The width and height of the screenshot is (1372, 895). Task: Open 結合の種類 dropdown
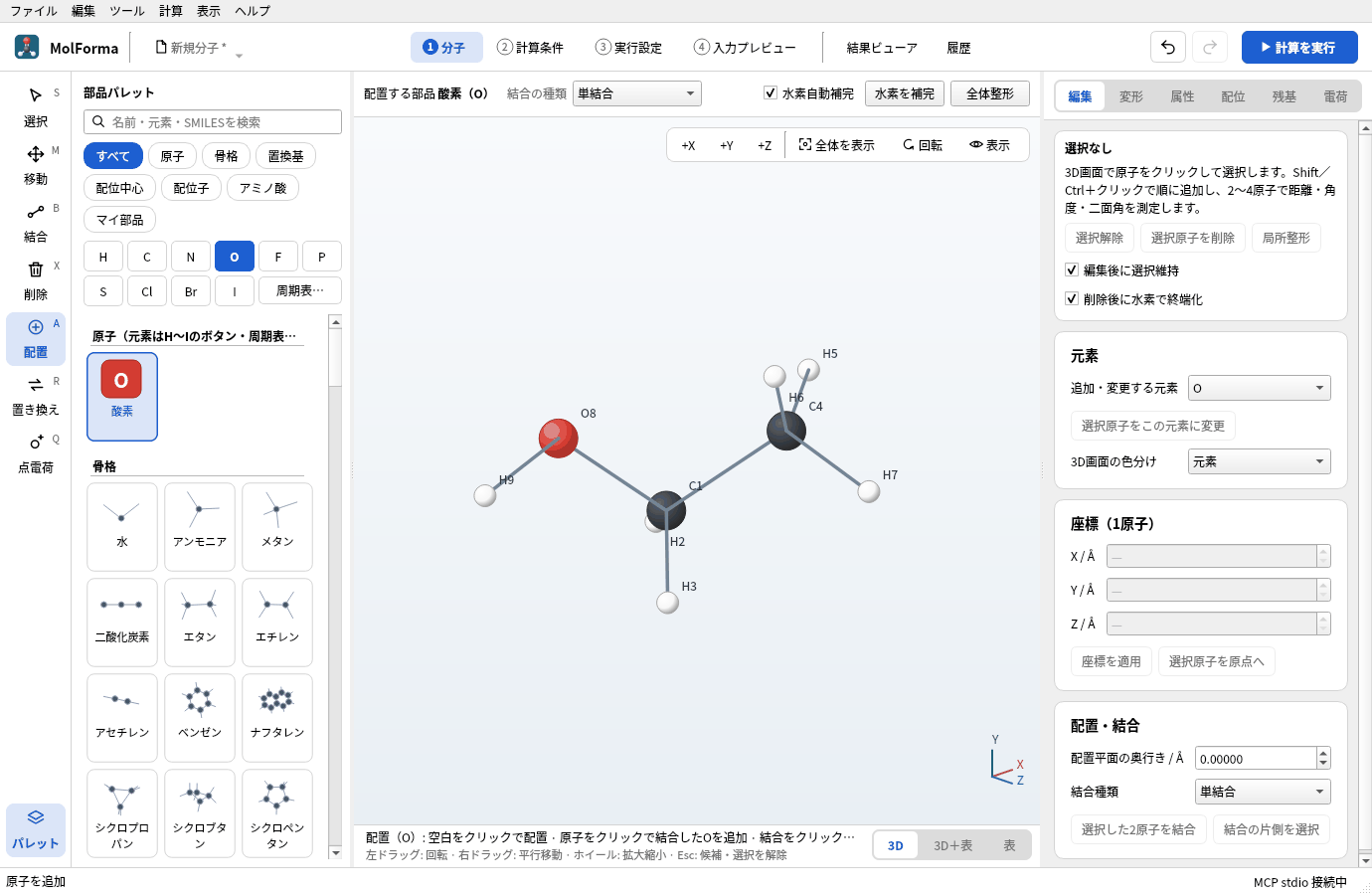(637, 93)
